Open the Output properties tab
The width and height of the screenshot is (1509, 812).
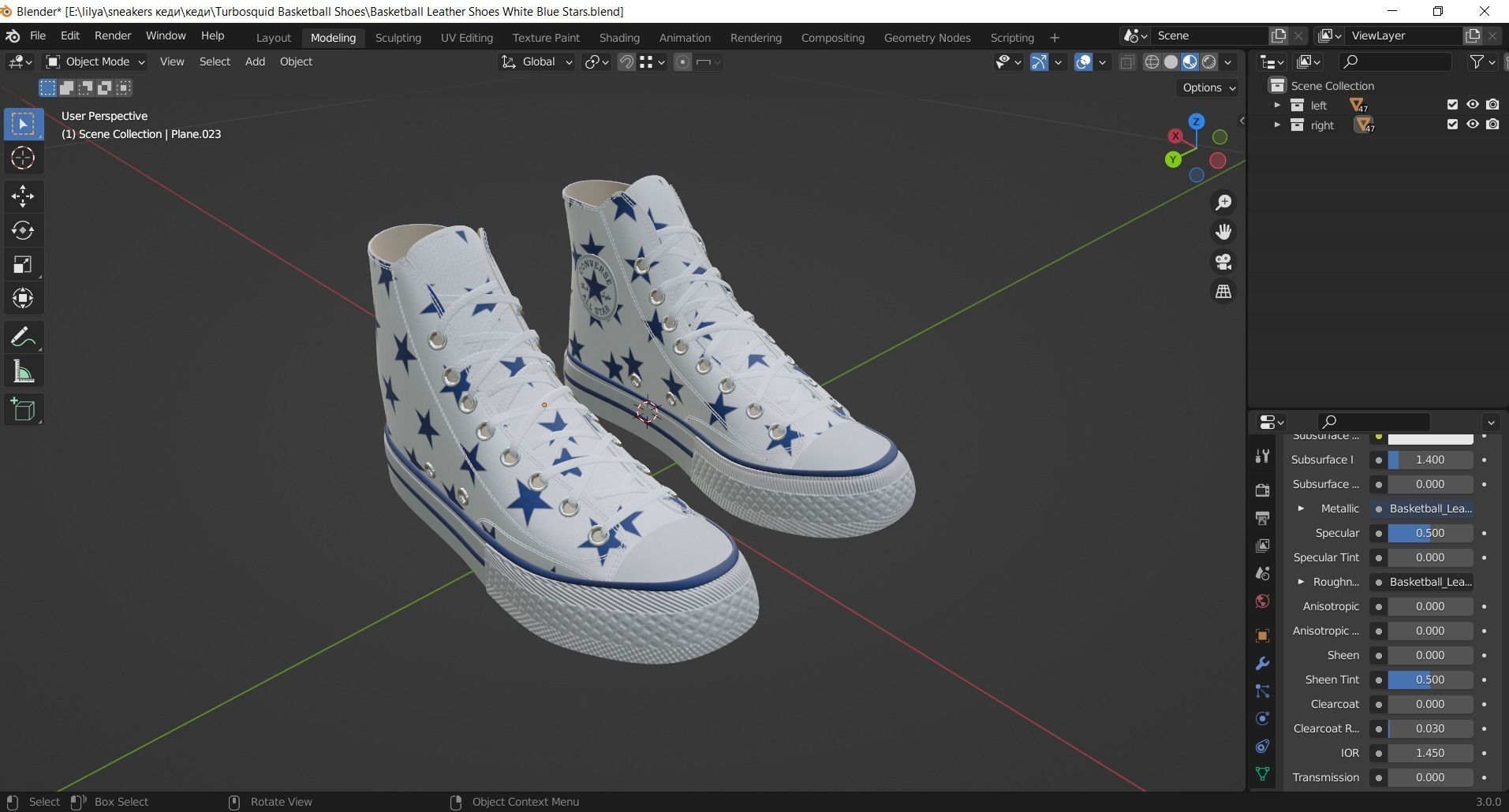click(x=1262, y=517)
